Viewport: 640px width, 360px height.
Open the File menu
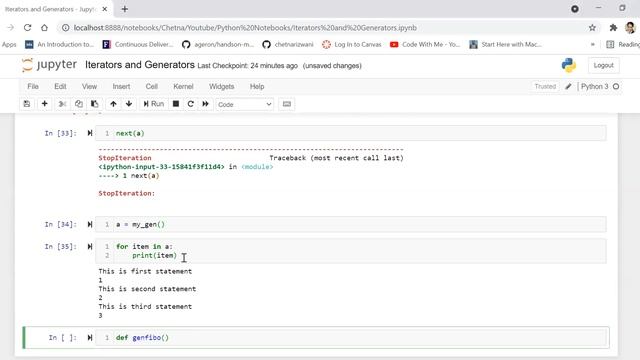point(33,87)
